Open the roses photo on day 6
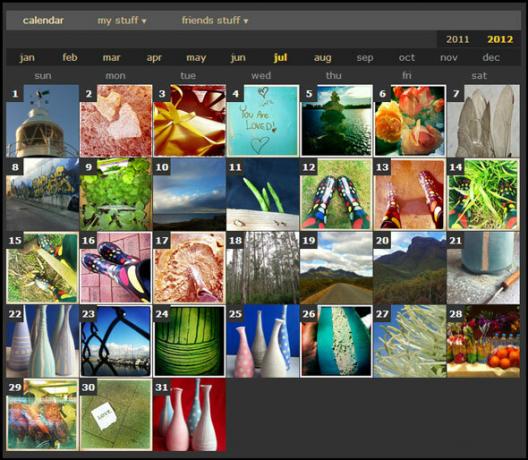The height and width of the screenshot is (460, 528). (410, 121)
